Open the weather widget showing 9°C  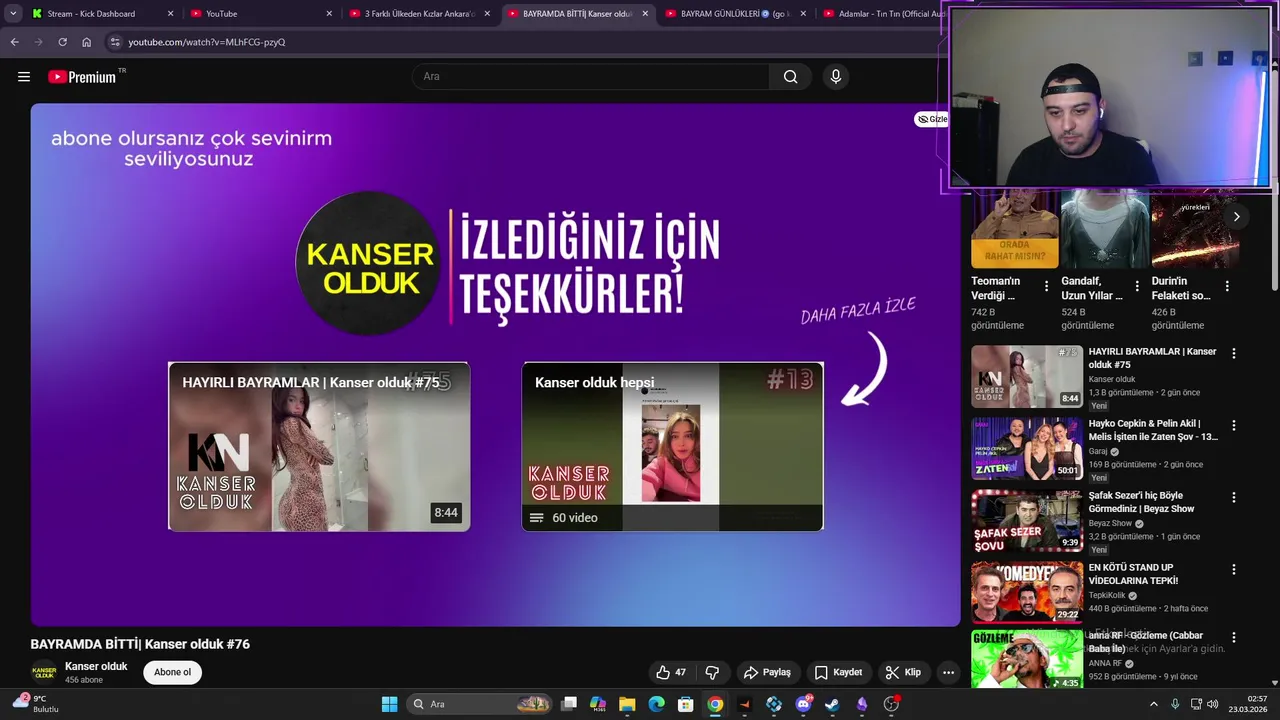tap(34, 703)
